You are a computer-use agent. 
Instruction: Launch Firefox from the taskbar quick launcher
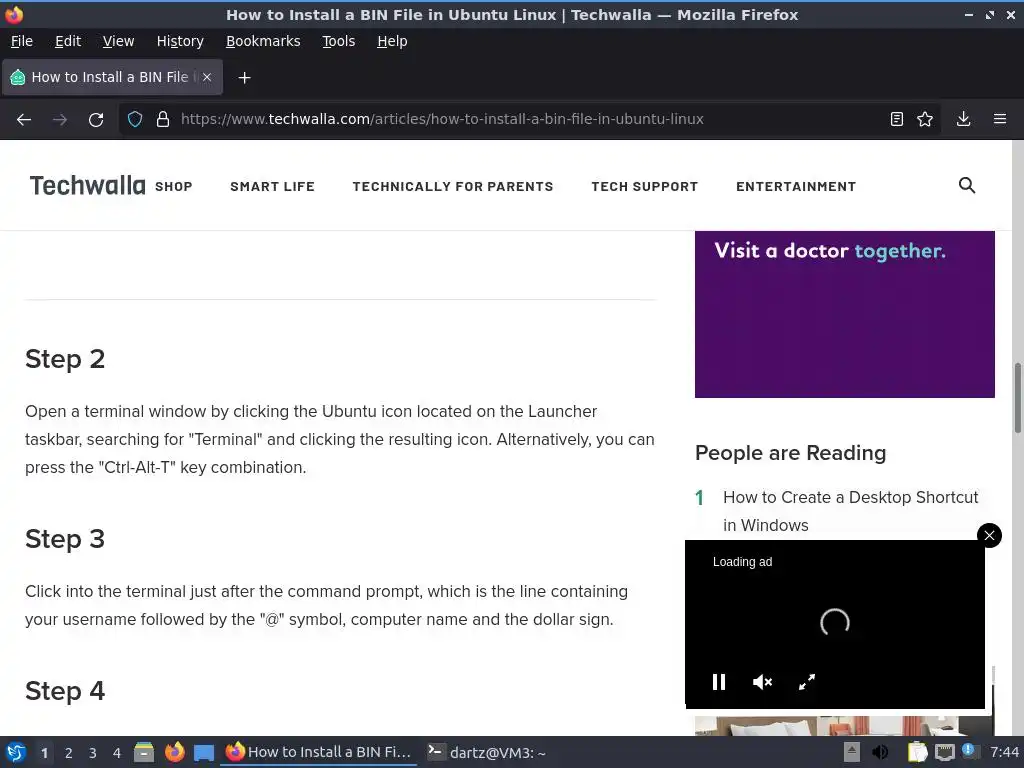pyautogui.click(x=174, y=752)
